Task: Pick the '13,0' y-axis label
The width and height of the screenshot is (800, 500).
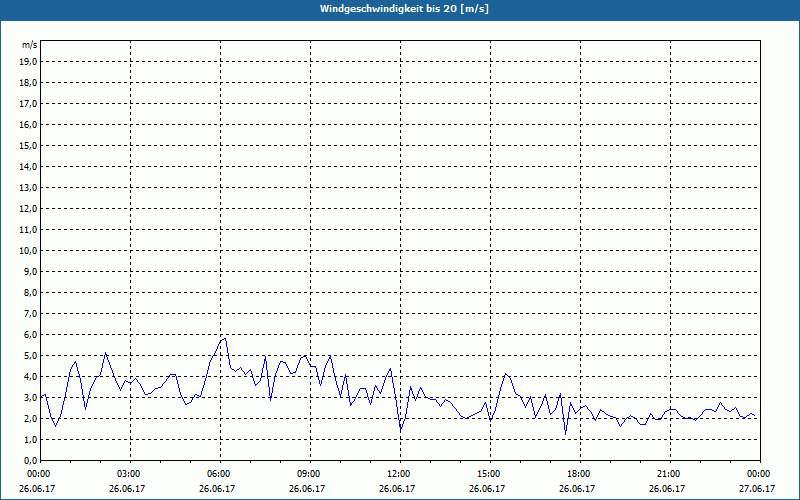Action: pyautogui.click(x=28, y=187)
